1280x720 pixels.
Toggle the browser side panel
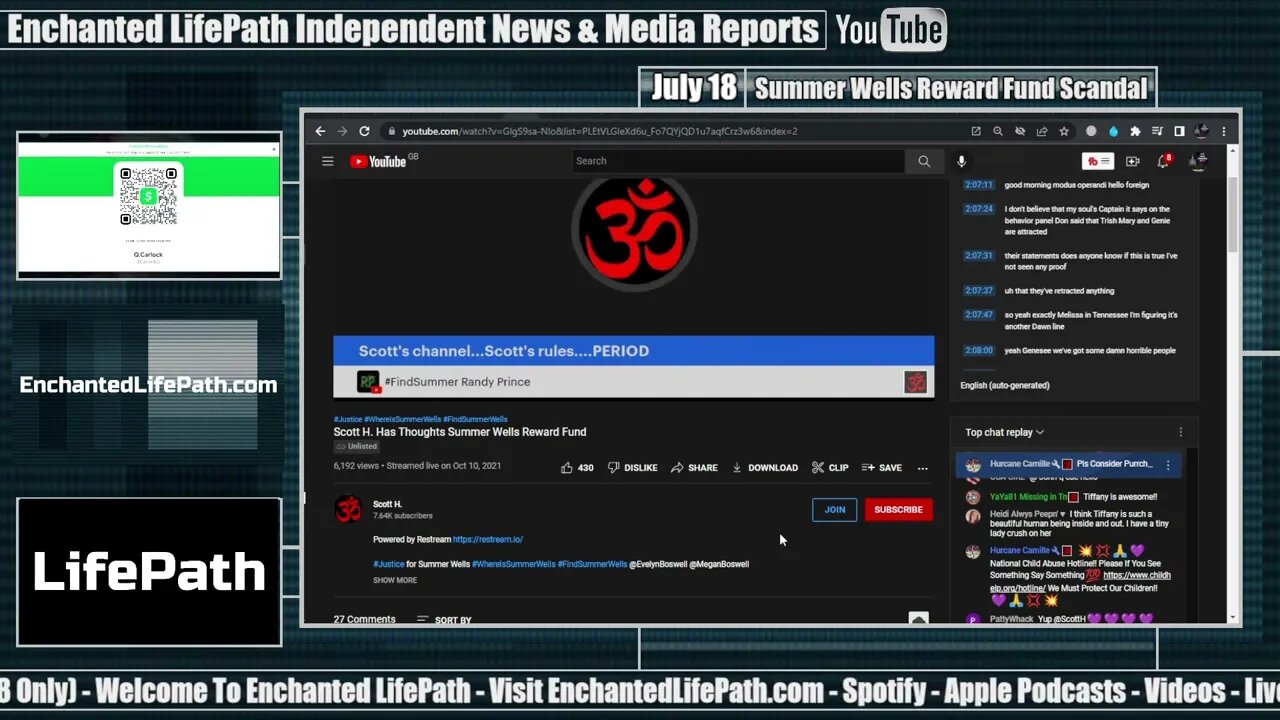[x=1179, y=131]
